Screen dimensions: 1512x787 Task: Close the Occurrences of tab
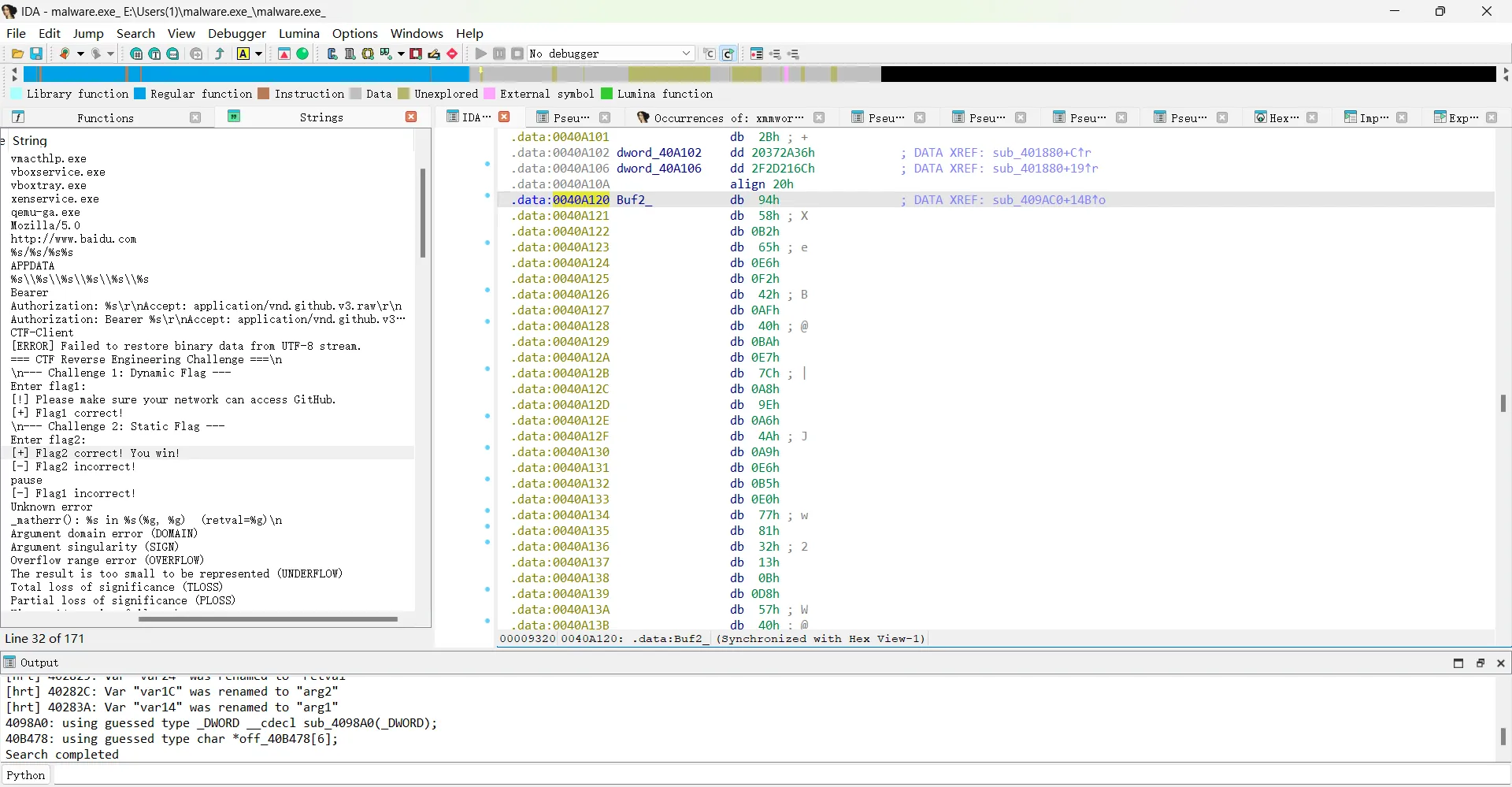(819, 117)
